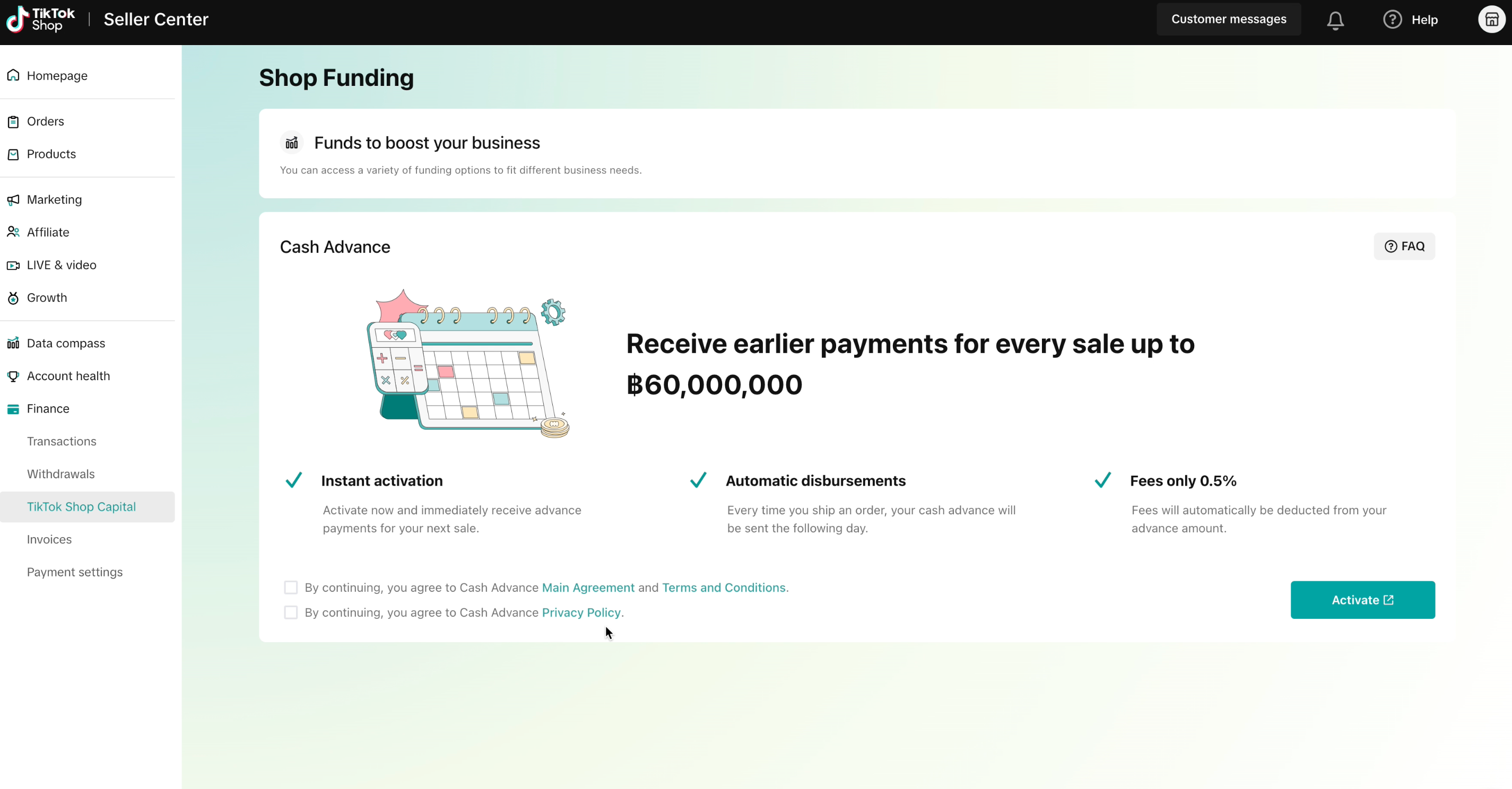Click the Help question mark icon
Screen dimensions: 1512x789
click(x=1392, y=20)
